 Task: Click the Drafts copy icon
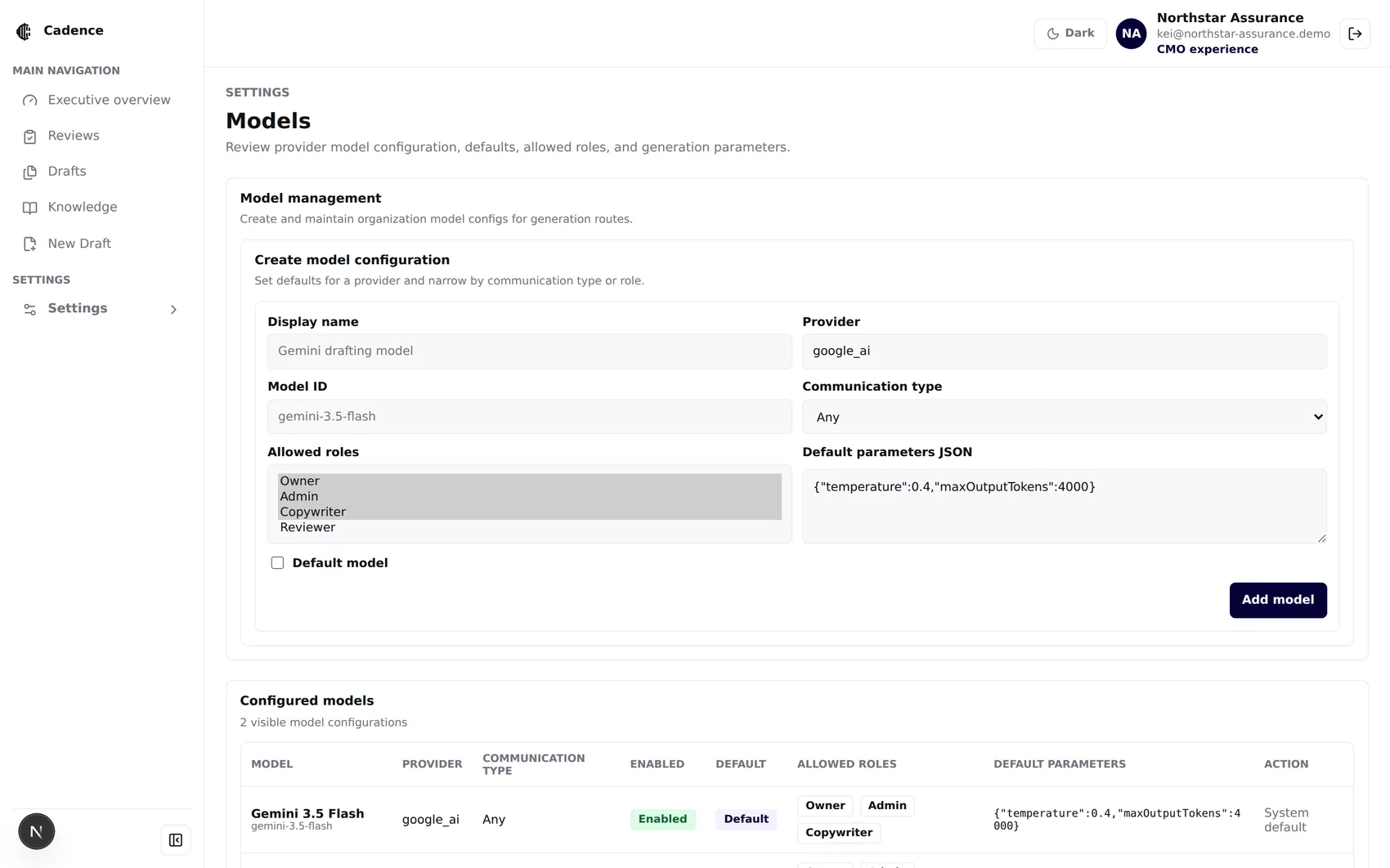pos(30,172)
